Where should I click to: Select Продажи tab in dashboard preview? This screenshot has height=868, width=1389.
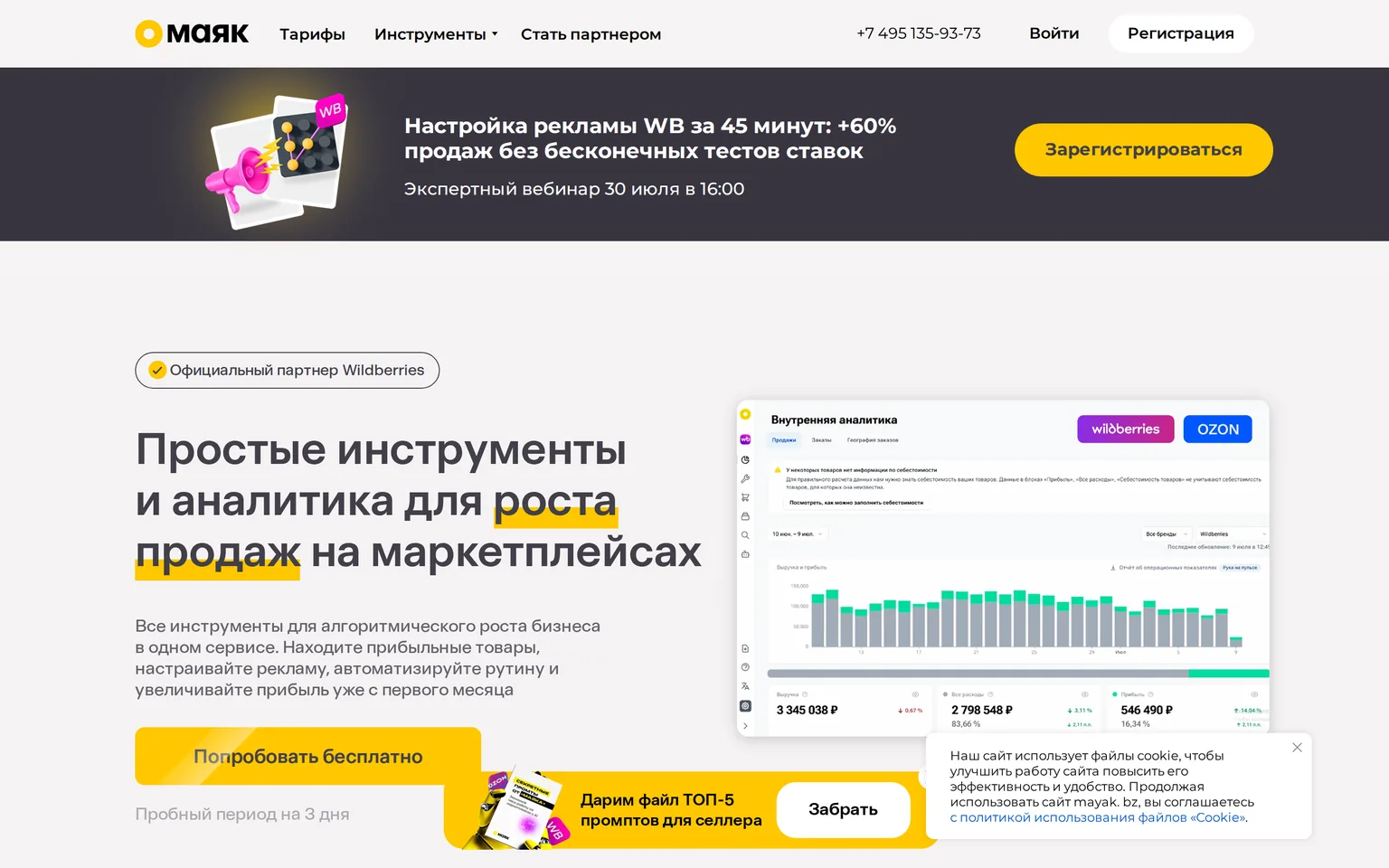(784, 440)
